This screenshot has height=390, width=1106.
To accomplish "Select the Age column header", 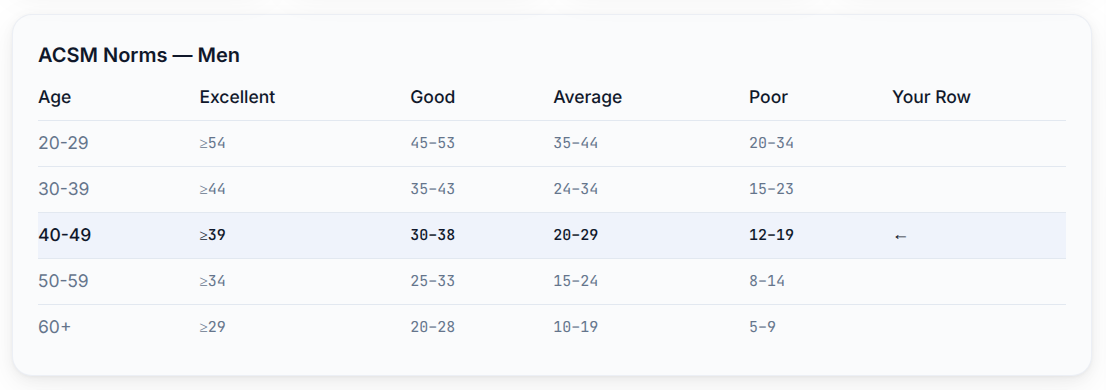I will pos(55,97).
